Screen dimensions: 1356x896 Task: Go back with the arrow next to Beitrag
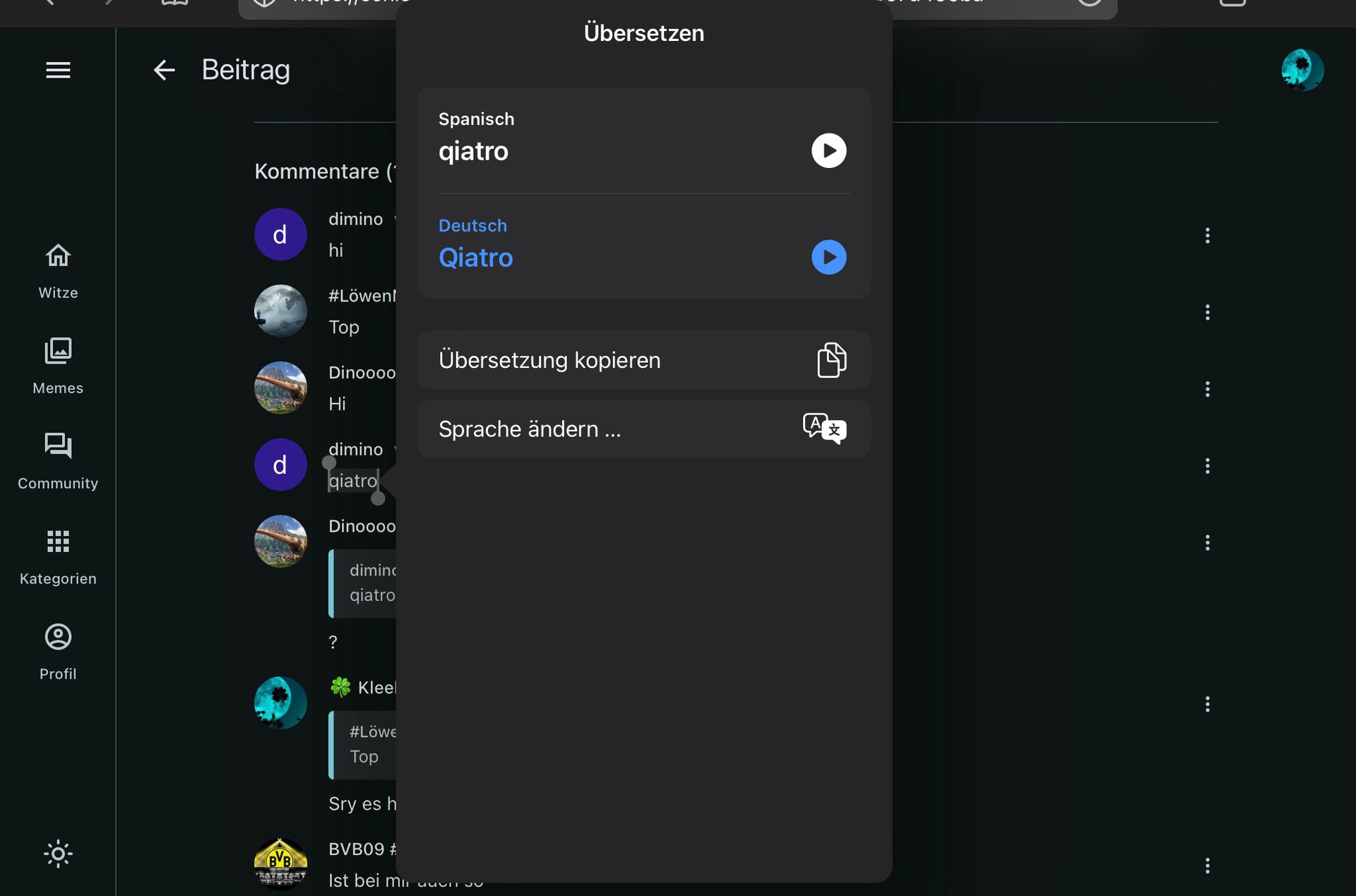(164, 70)
